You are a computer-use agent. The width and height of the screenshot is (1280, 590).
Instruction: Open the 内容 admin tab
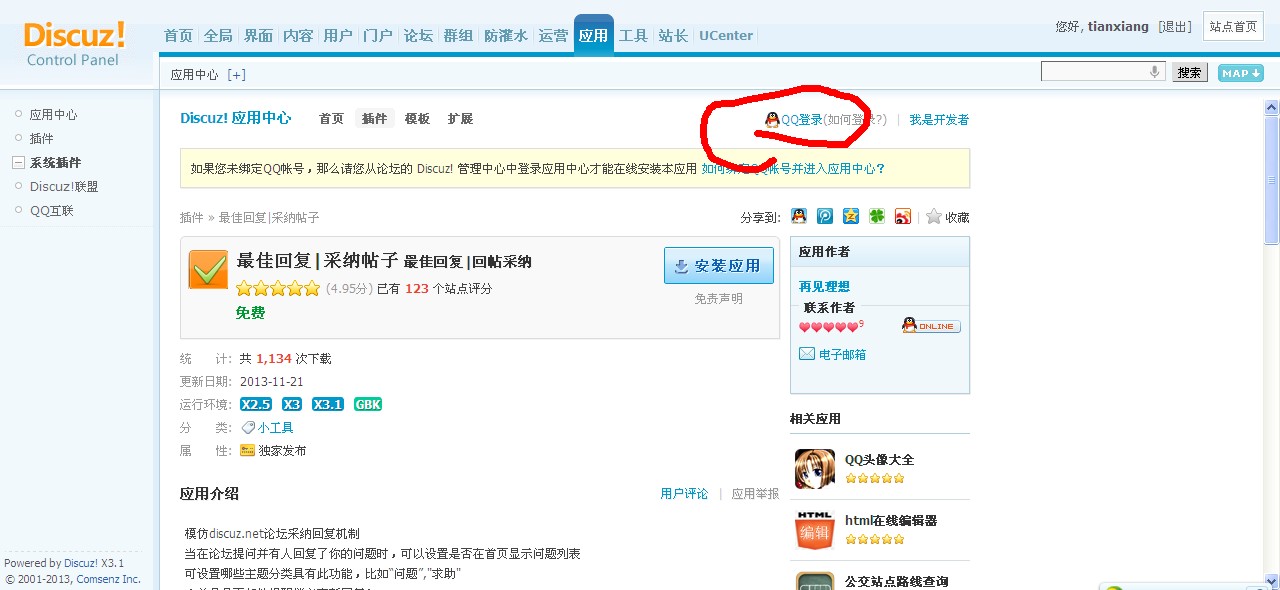(x=298, y=35)
